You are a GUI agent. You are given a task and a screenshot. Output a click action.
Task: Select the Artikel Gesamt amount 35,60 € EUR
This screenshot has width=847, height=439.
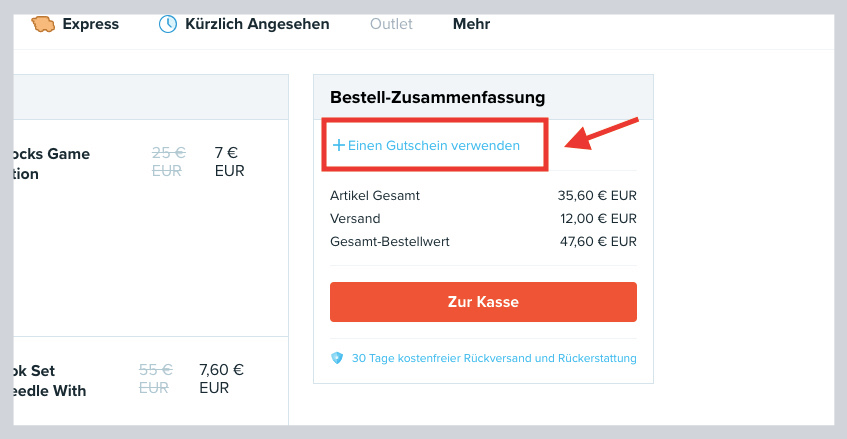(597, 196)
